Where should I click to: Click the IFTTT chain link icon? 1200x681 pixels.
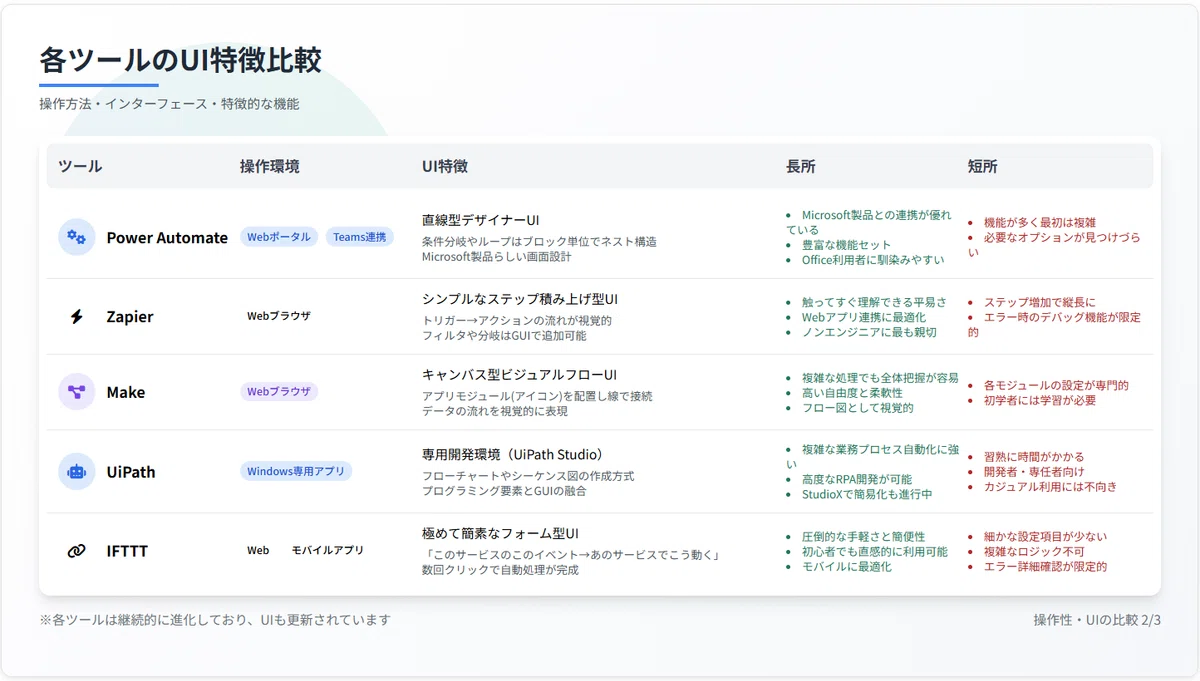tap(76, 551)
